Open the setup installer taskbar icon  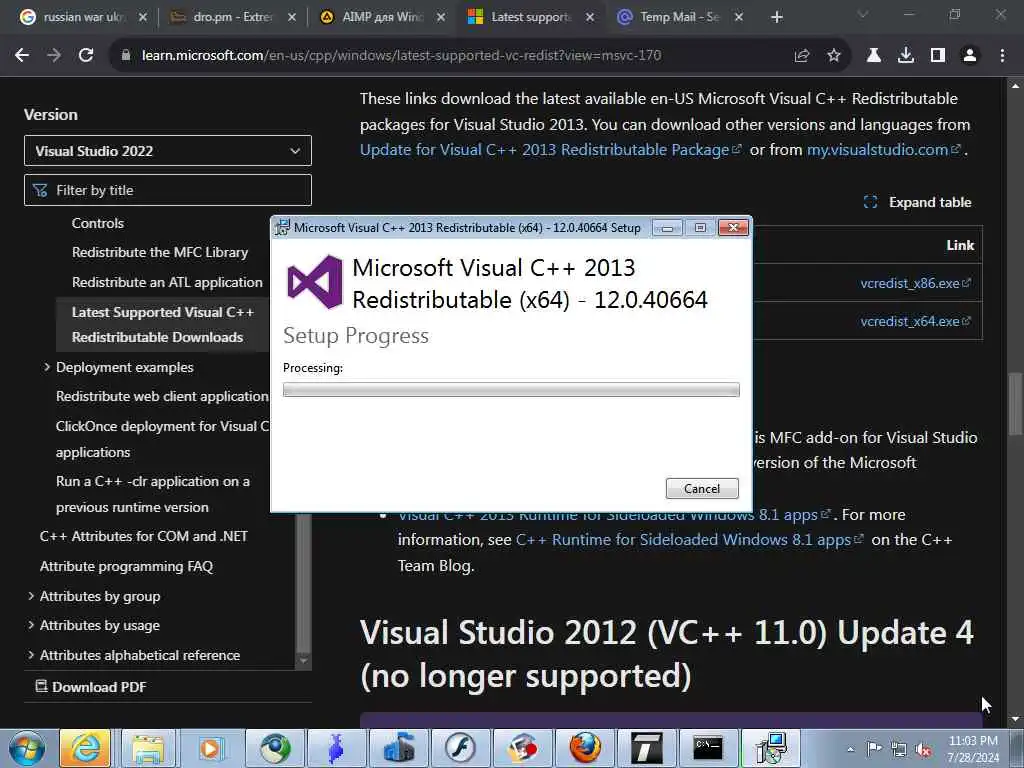(771, 748)
